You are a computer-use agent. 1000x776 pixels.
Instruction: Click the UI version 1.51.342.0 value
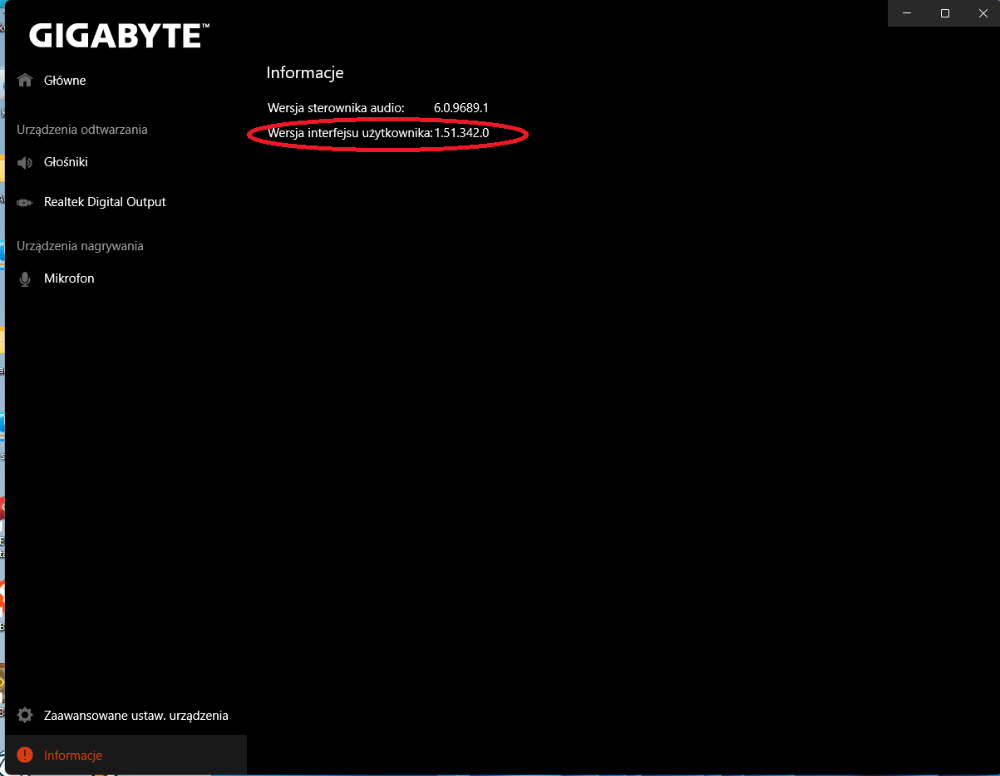(461, 132)
